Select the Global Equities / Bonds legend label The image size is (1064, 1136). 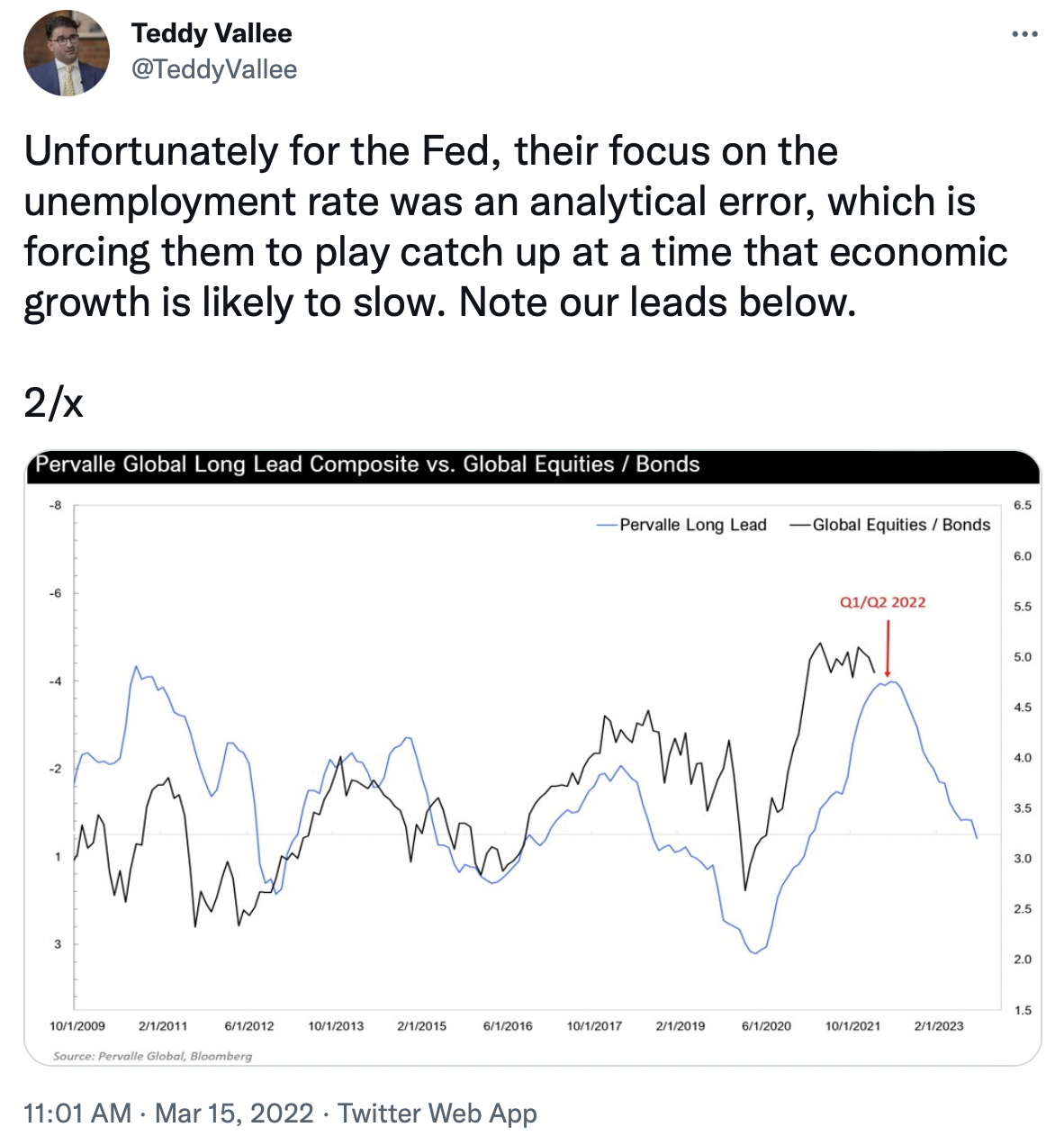(901, 525)
